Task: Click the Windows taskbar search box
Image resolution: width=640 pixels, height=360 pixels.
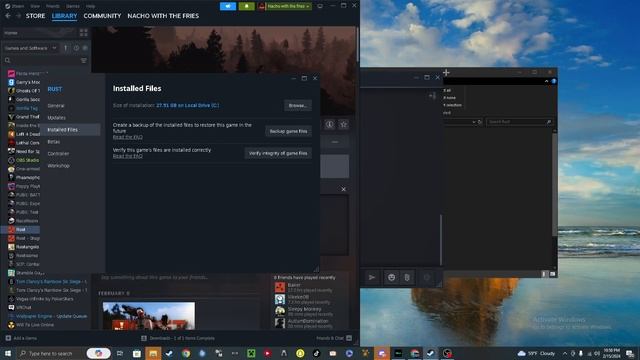Action: (51, 353)
